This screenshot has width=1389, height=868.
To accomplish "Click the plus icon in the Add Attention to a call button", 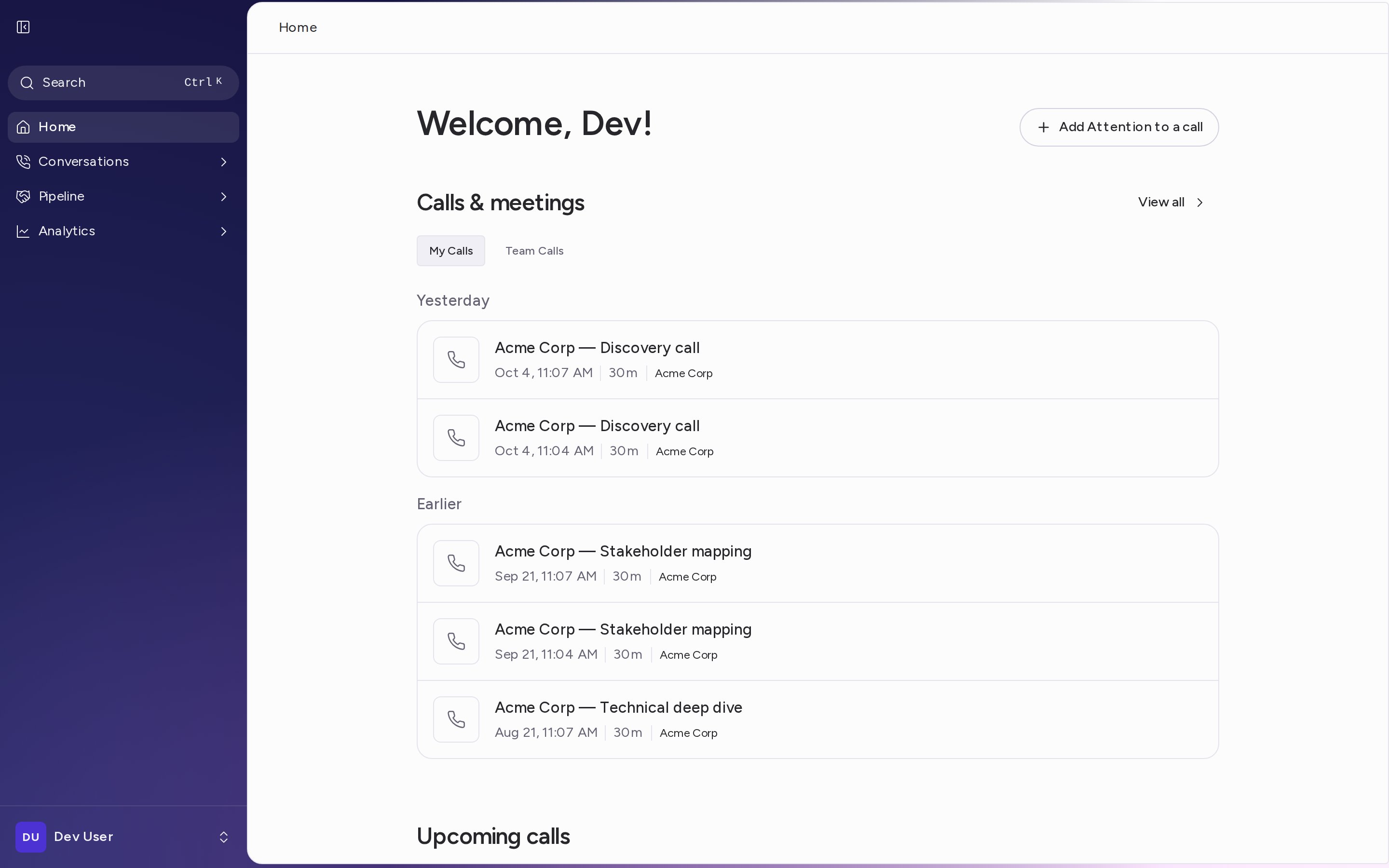I will 1044,127.
